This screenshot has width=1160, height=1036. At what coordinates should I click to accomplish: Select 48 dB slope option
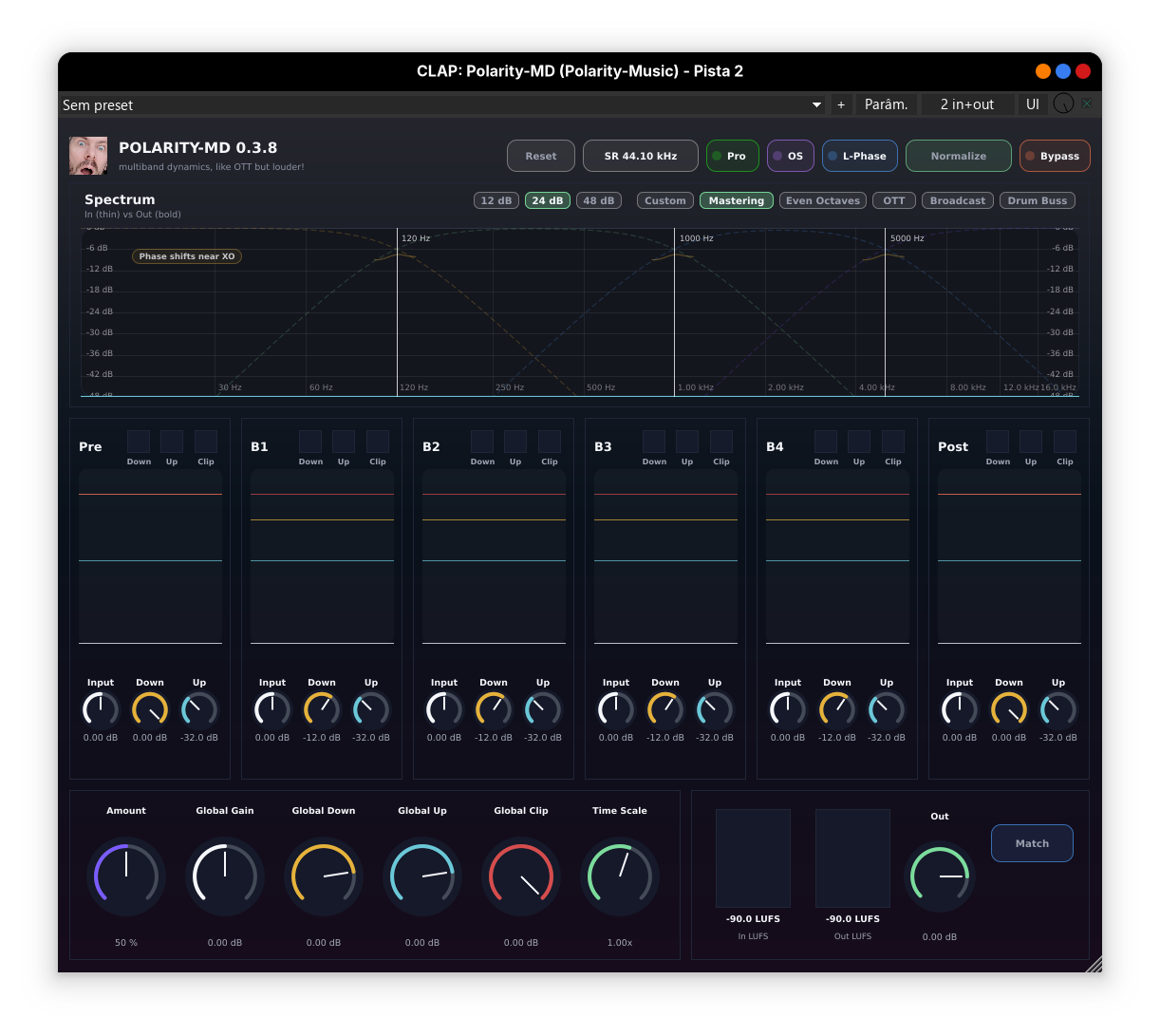[x=599, y=200]
